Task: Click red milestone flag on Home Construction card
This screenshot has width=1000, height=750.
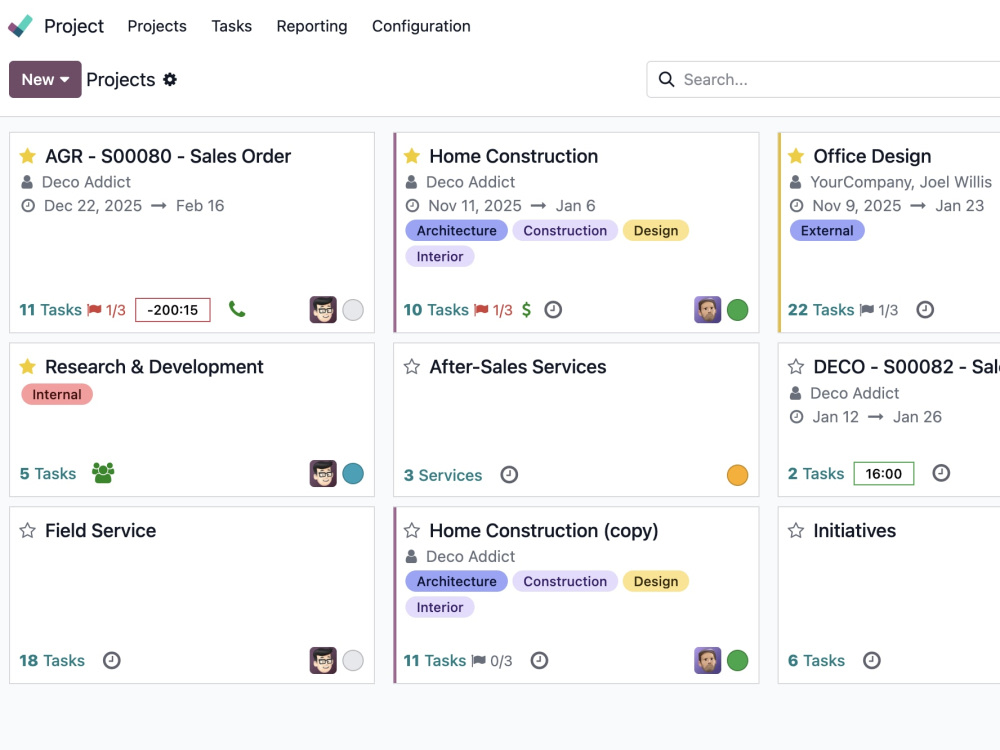Action: pos(482,310)
